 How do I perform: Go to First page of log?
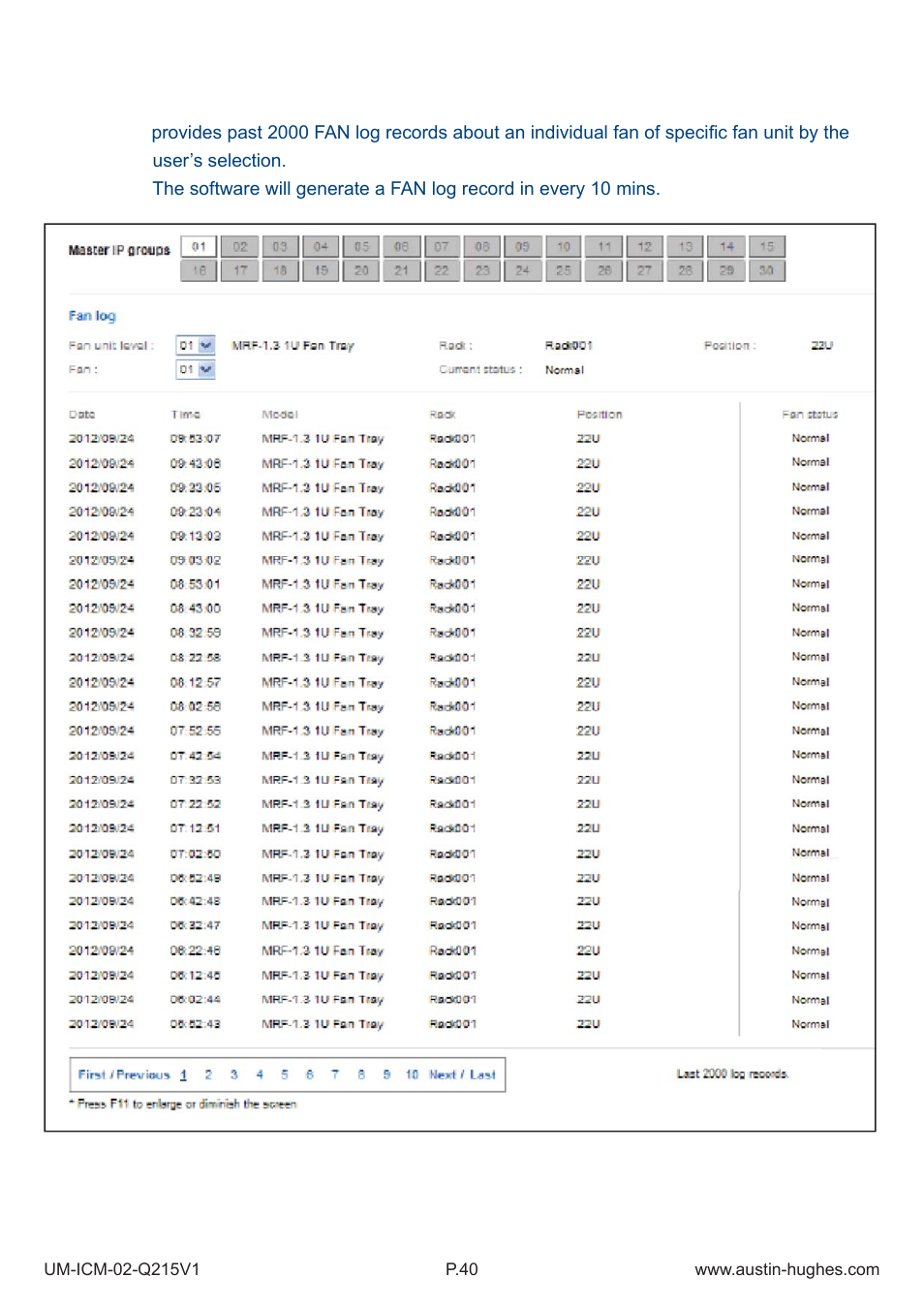coord(92,1074)
